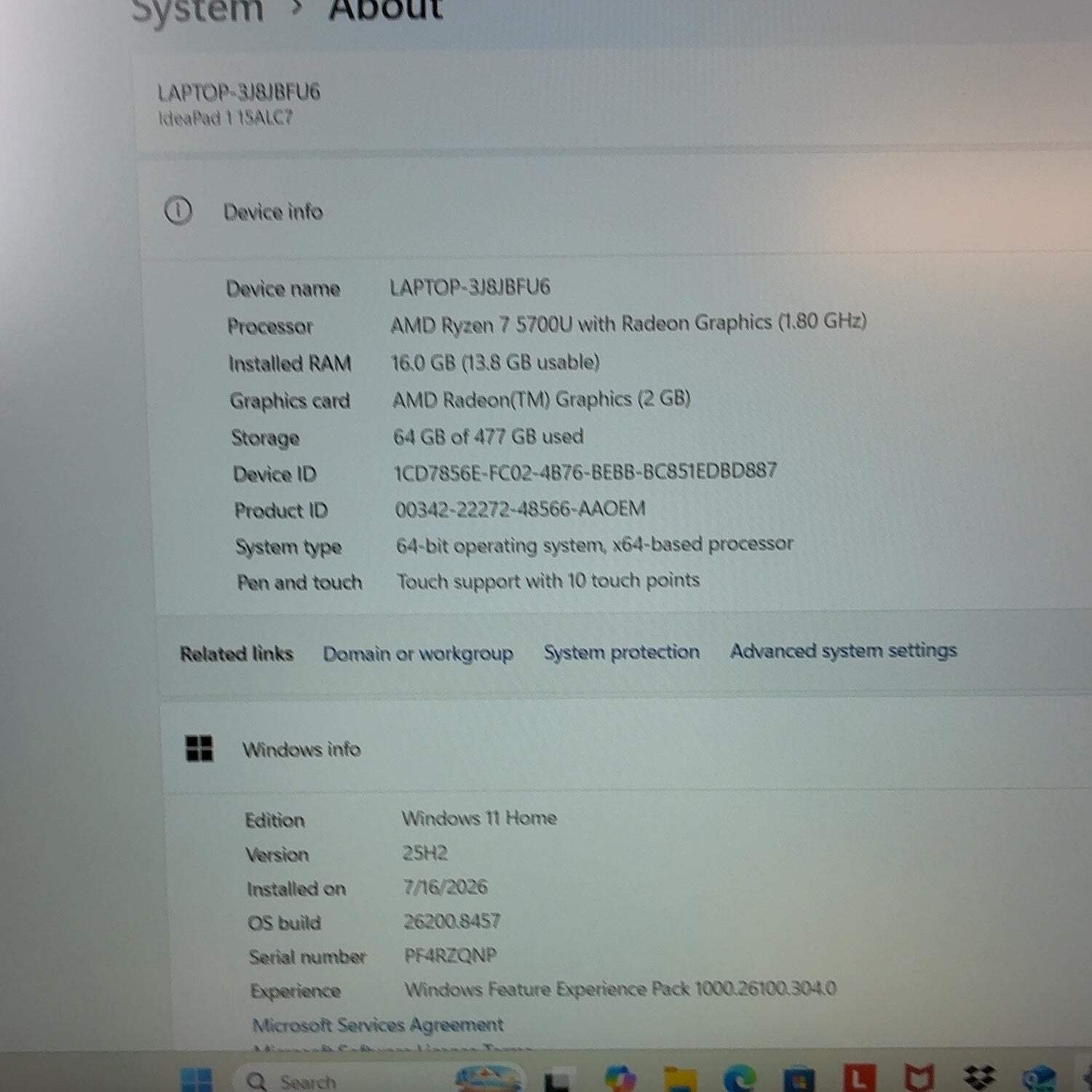Select Product ID 00342-22272-48566-AAOEM
This screenshot has width=1092, height=1092.
pos(520,509)
